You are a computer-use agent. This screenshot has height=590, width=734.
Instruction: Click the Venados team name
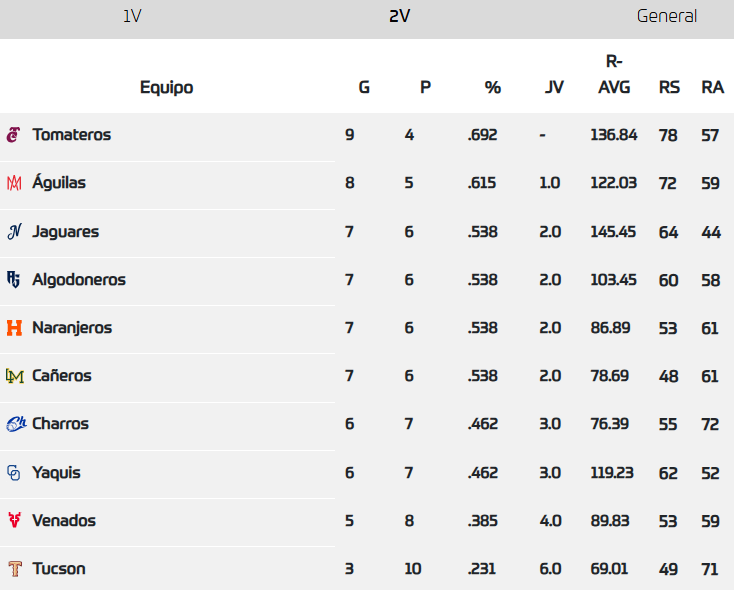pos(64,520)
